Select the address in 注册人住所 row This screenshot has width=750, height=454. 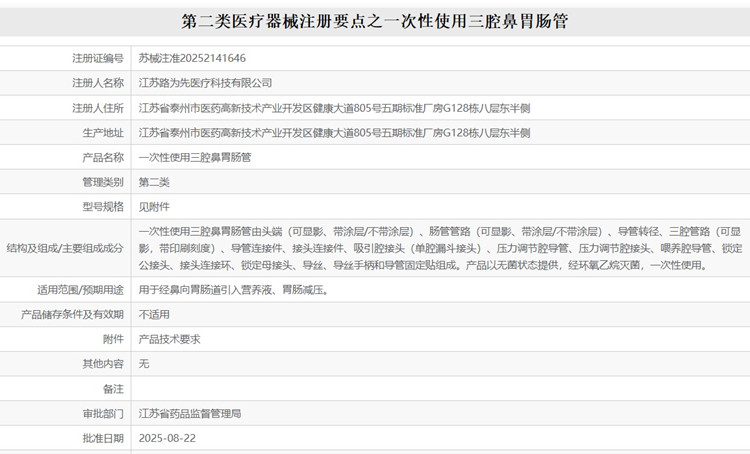[x=335, y=108]
